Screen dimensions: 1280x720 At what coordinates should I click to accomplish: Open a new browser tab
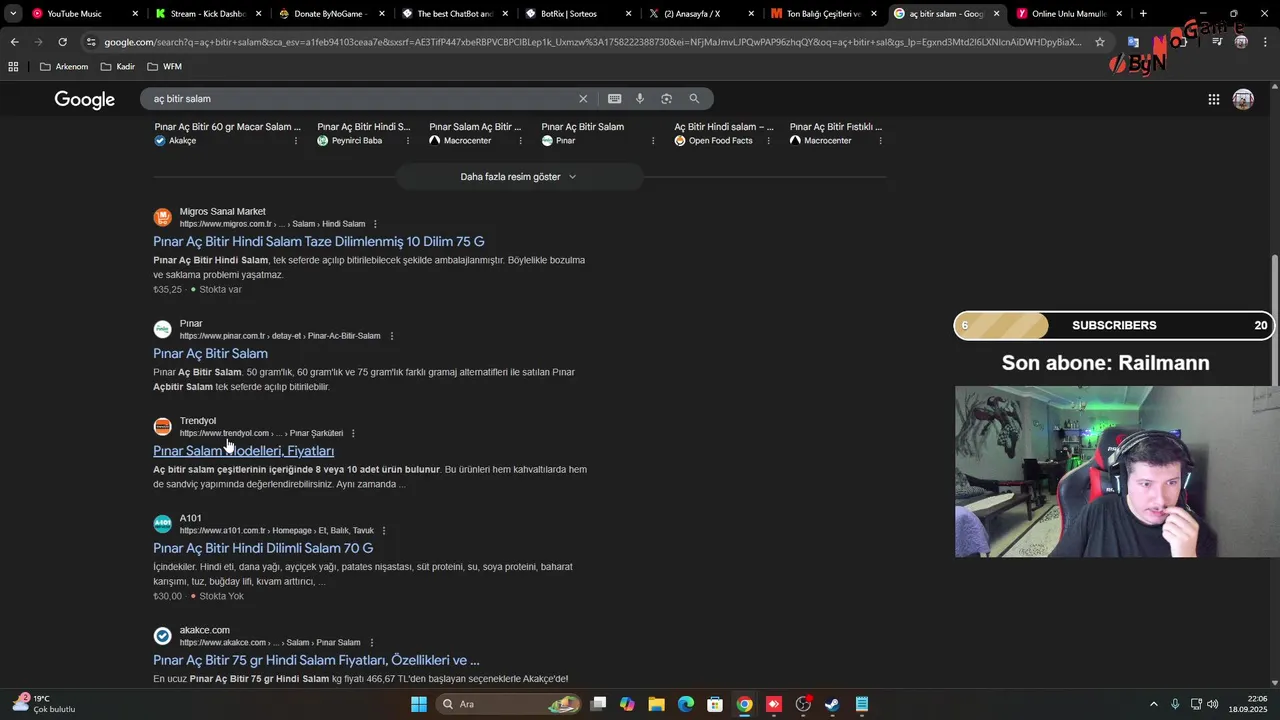(1143, 14)
